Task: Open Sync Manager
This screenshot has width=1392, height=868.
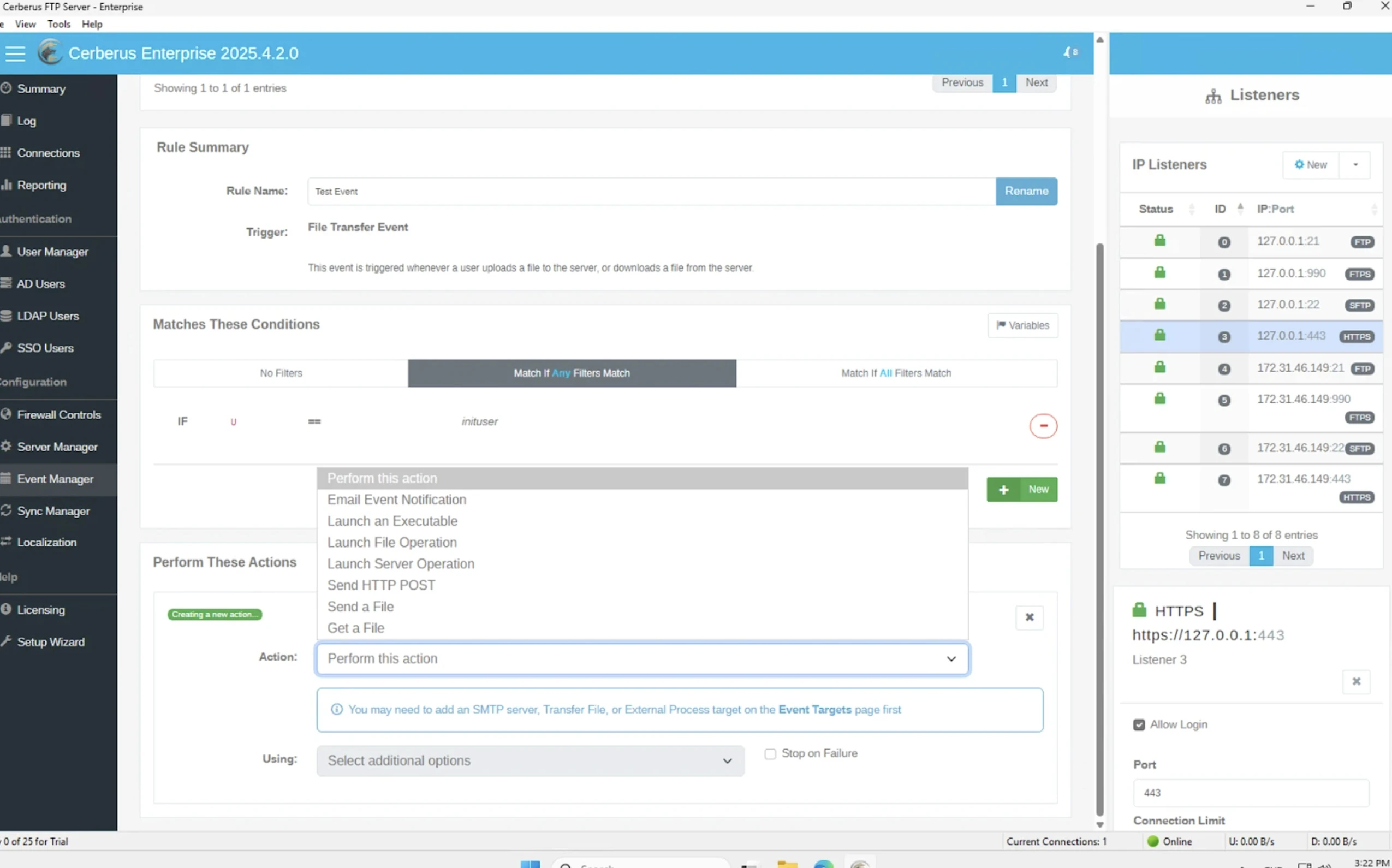Action: click(53, 511)
